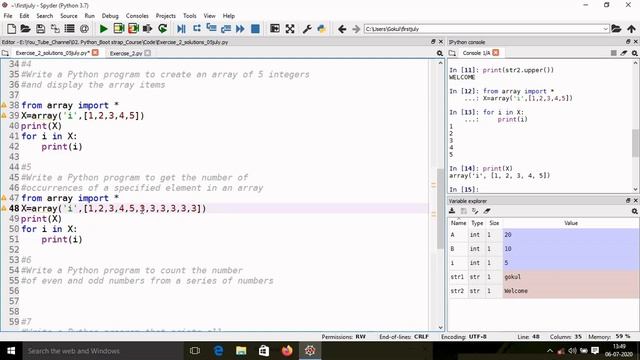Open the Consoles menu
The width and height of the screenshot is (640, 360).
(137, 16)
